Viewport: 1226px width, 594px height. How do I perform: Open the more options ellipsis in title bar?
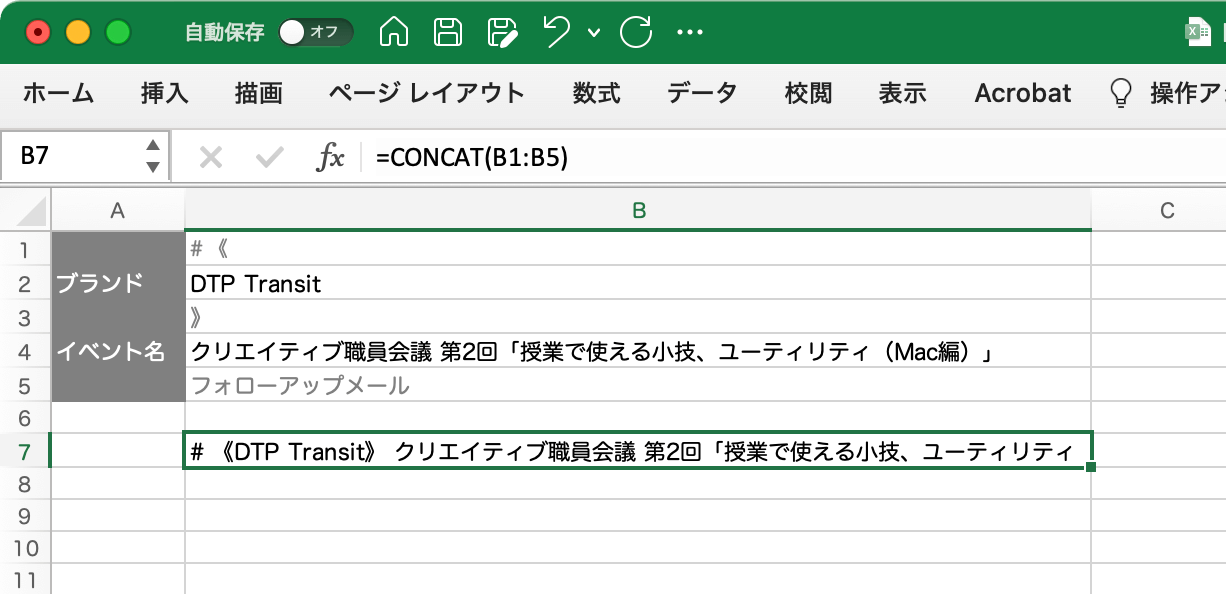(691, 32)
